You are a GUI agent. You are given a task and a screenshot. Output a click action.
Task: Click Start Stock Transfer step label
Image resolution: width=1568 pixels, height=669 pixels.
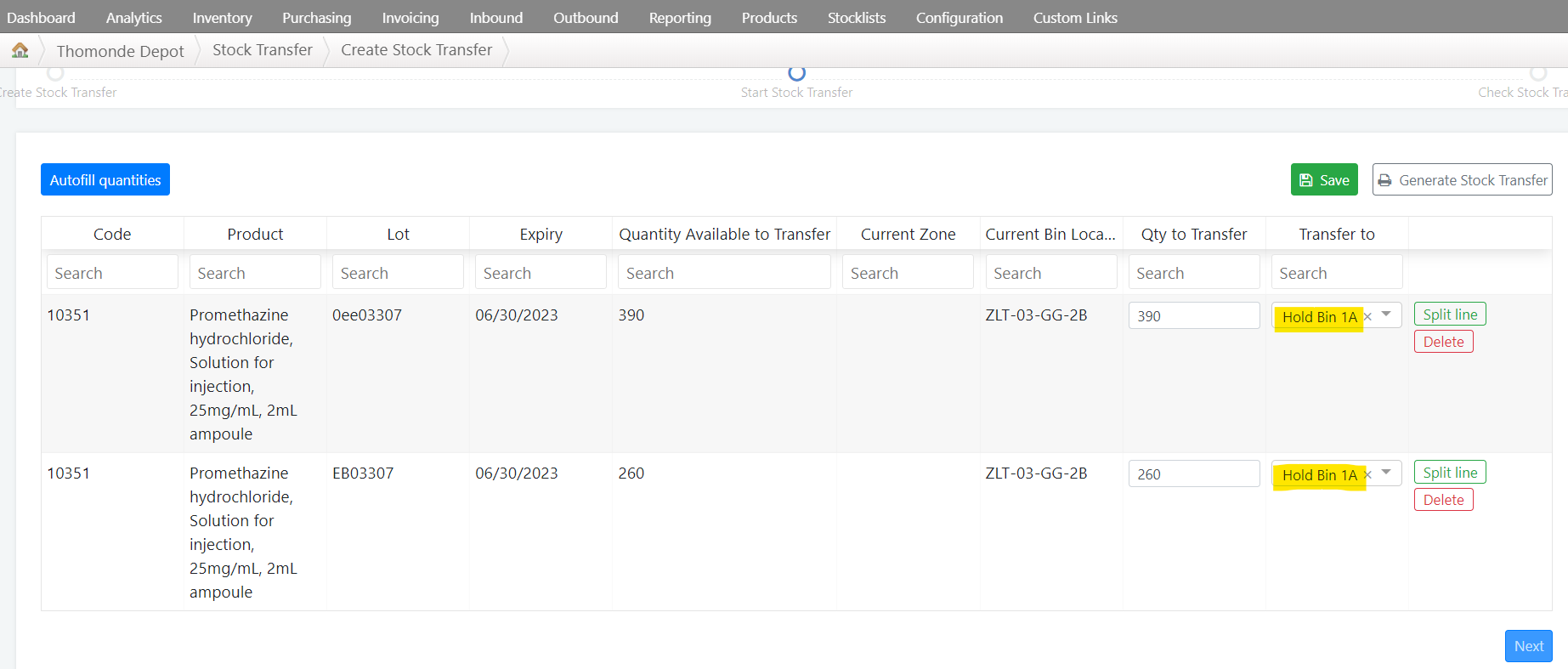pos(796,92)
